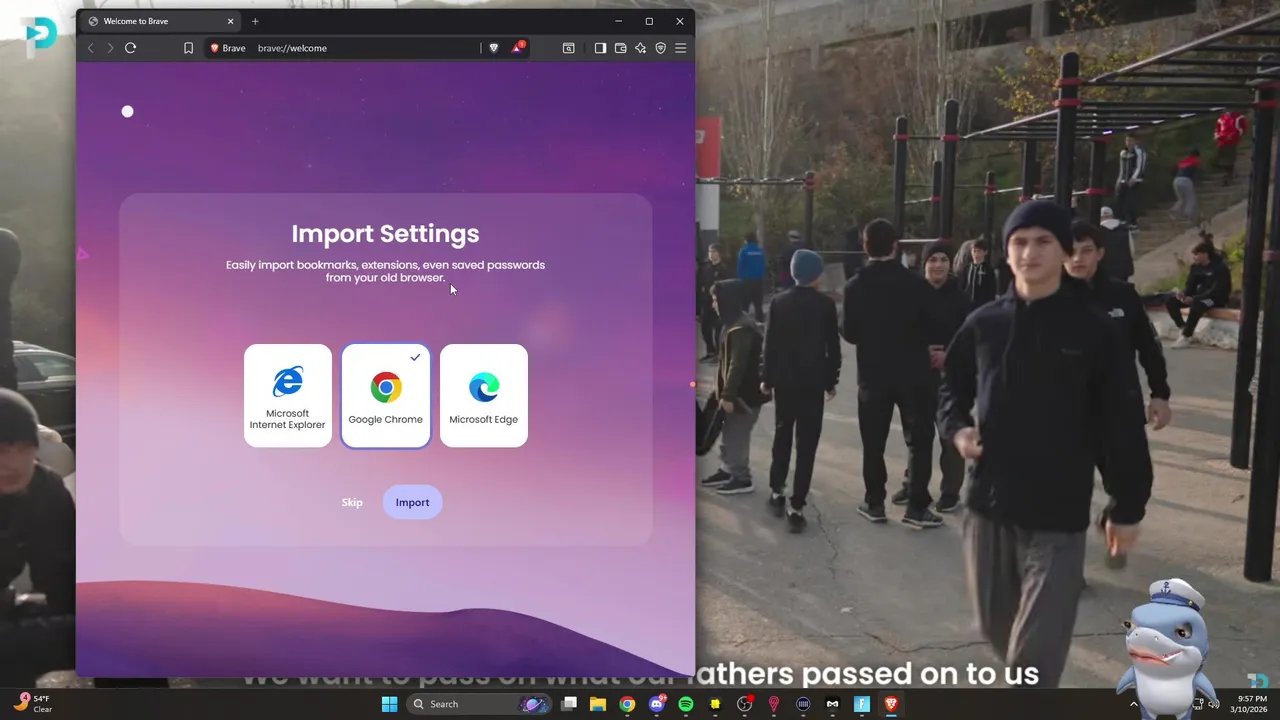This screenshot has height=720, width=1280.
Task: Open the network tray icon
Action: click(x=1196, y=704)
